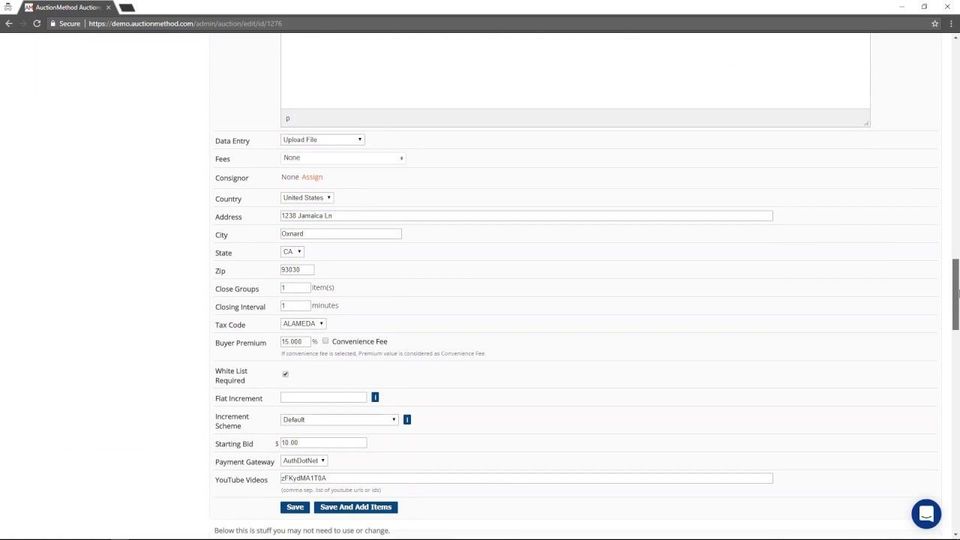Click the Closing Interval input field
The image size is (960, 540).
(295, 306)
